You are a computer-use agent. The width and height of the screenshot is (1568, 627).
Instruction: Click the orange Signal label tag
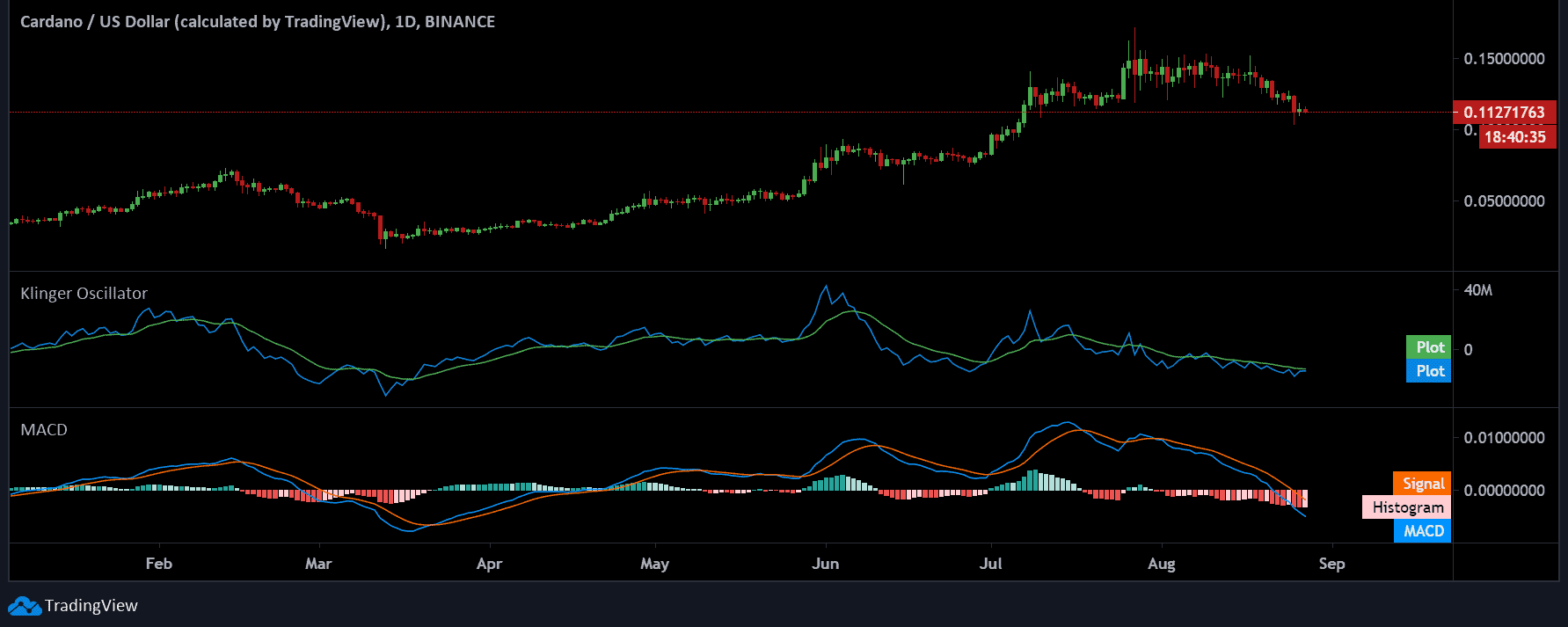coord(1422,484)
